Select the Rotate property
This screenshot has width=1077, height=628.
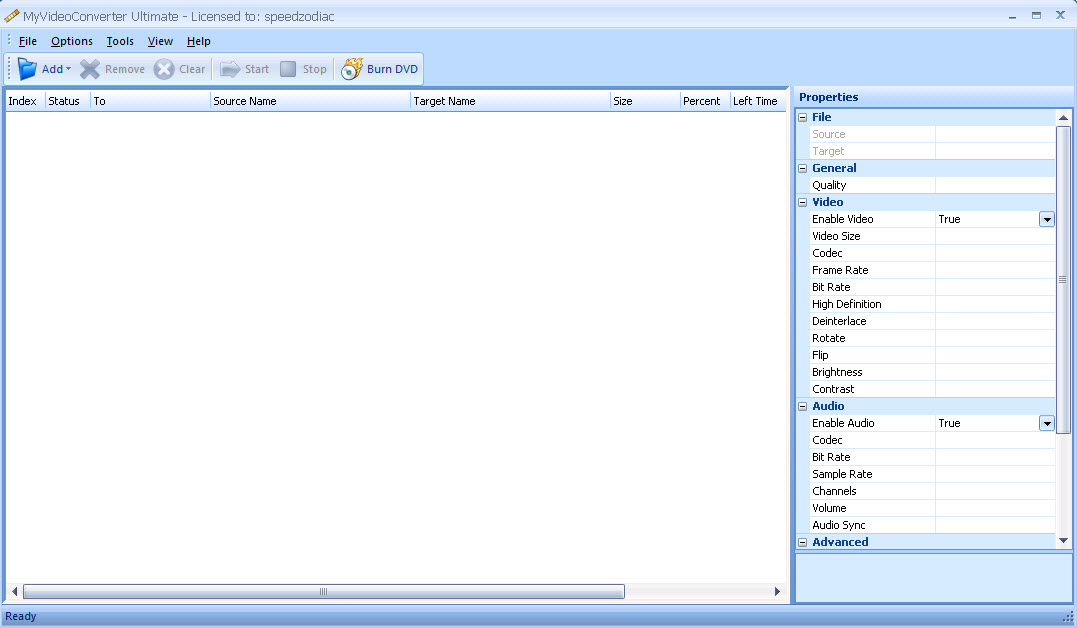[x=933, y=338]
